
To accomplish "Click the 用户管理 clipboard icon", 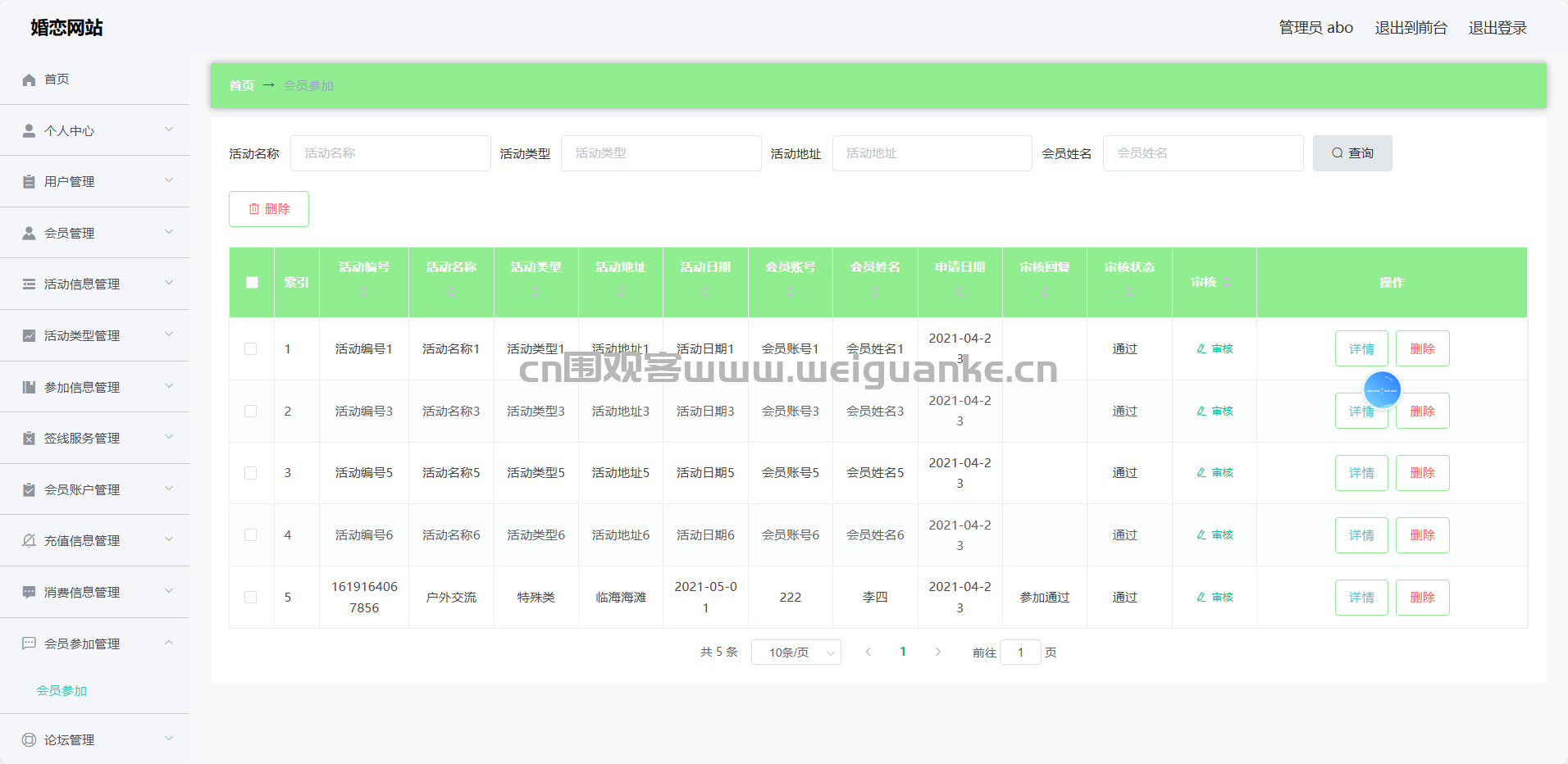I will tap(29, 182).
